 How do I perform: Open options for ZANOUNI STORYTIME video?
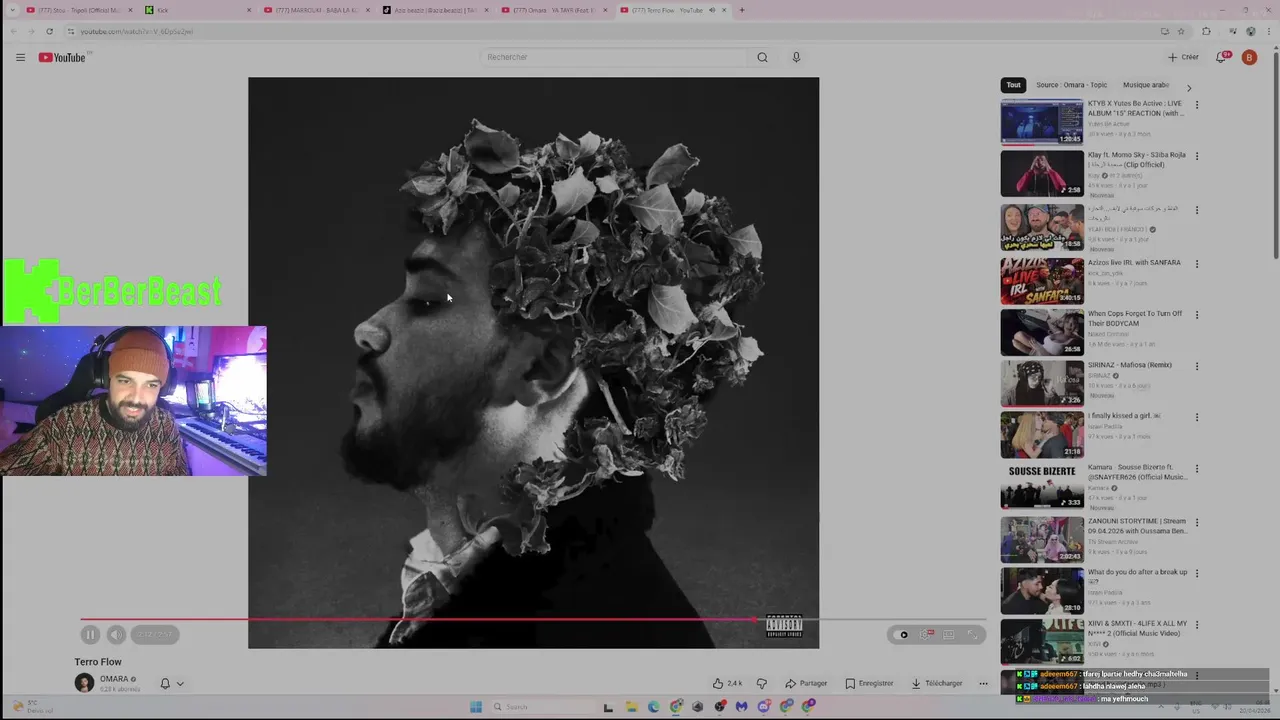coord(1197,522)
